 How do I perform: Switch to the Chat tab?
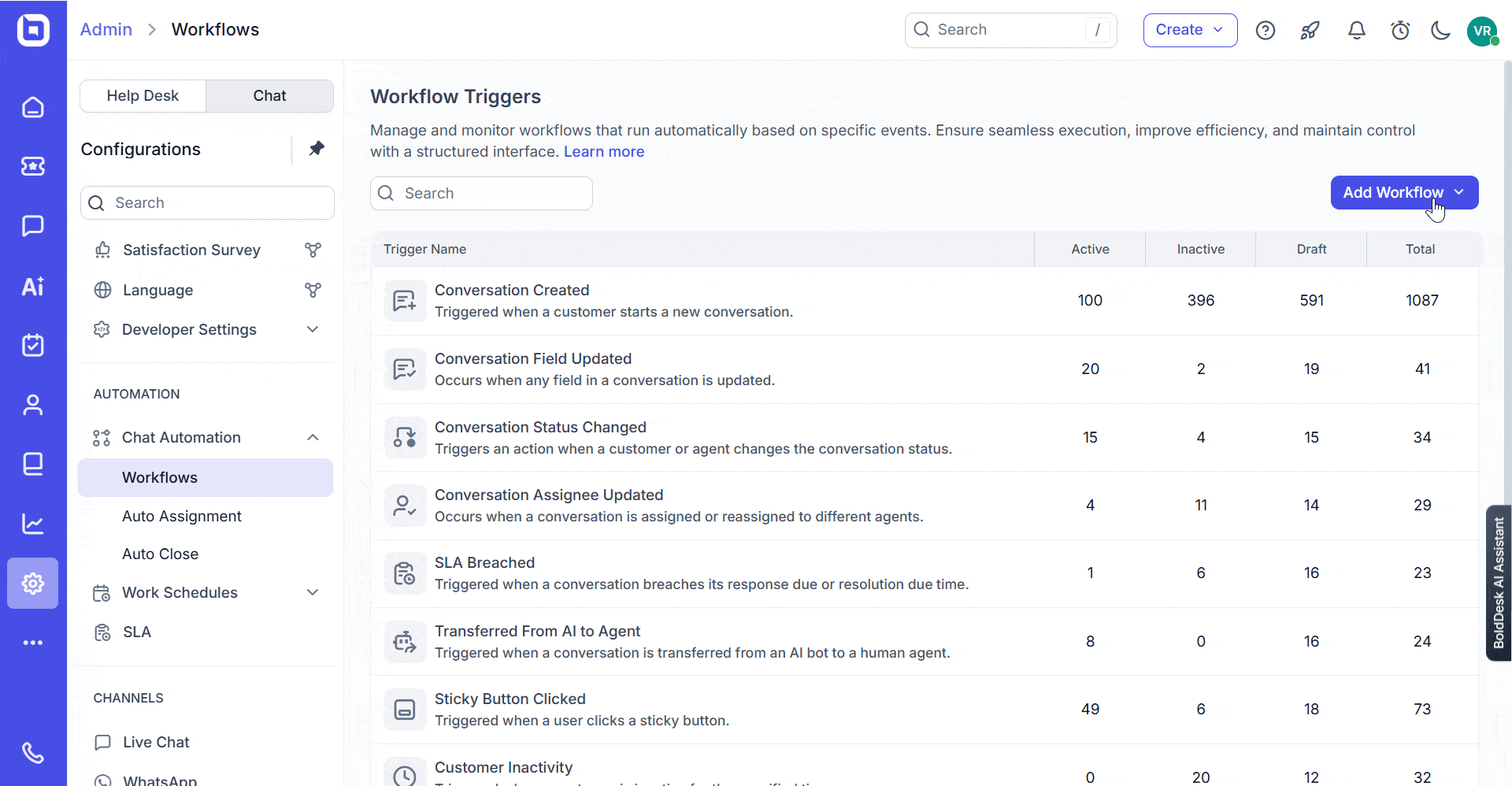point(269,95)
